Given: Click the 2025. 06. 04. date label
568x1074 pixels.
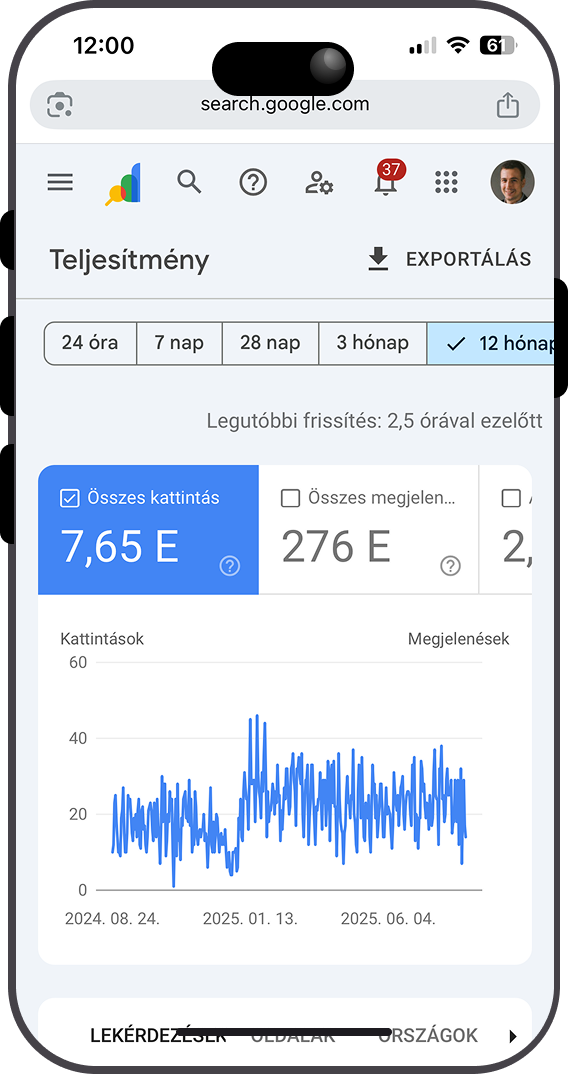Looking at the screenshot, I should click(388, 919).
